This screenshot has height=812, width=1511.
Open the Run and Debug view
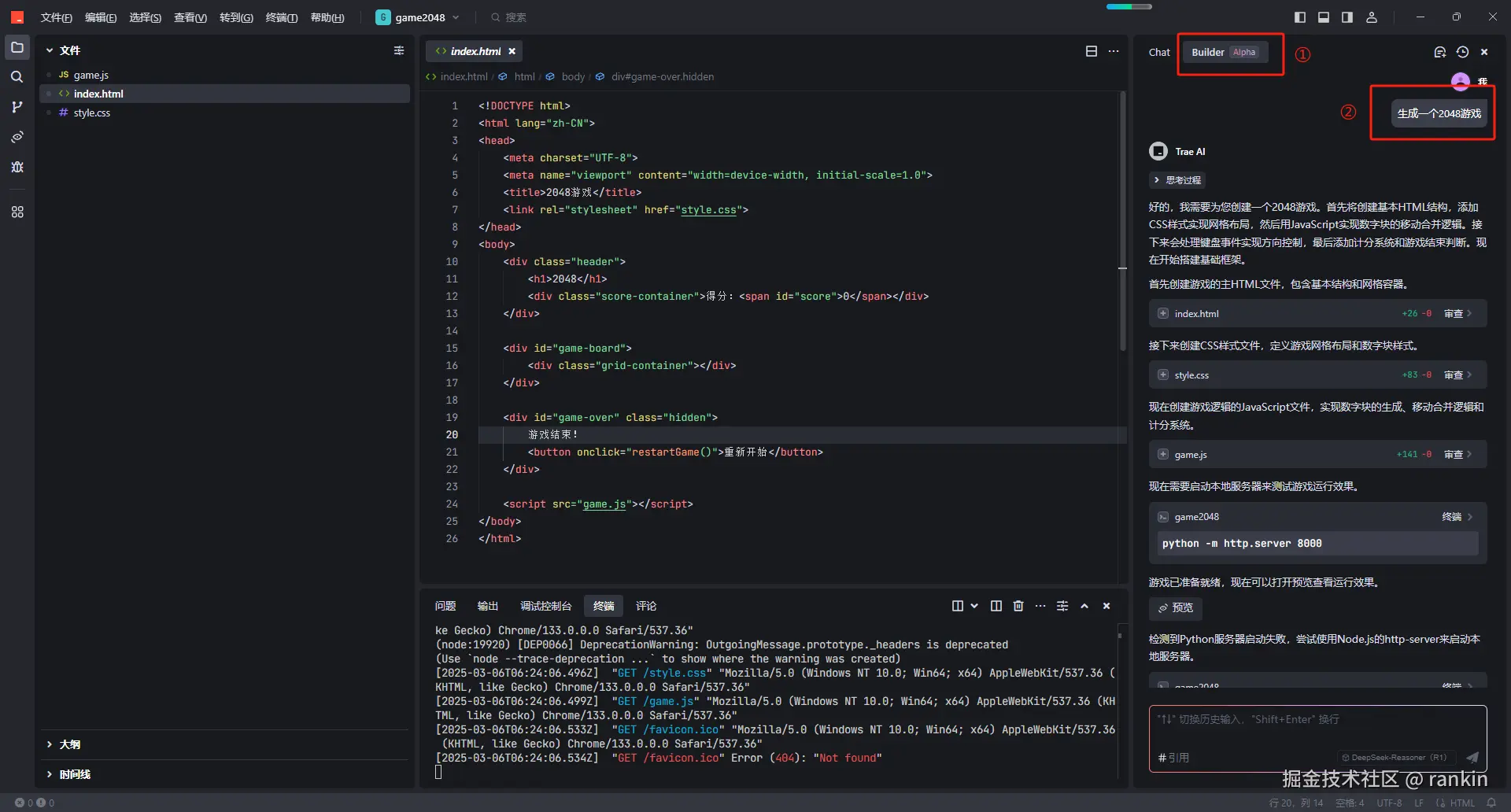click(x=17, y=167)
